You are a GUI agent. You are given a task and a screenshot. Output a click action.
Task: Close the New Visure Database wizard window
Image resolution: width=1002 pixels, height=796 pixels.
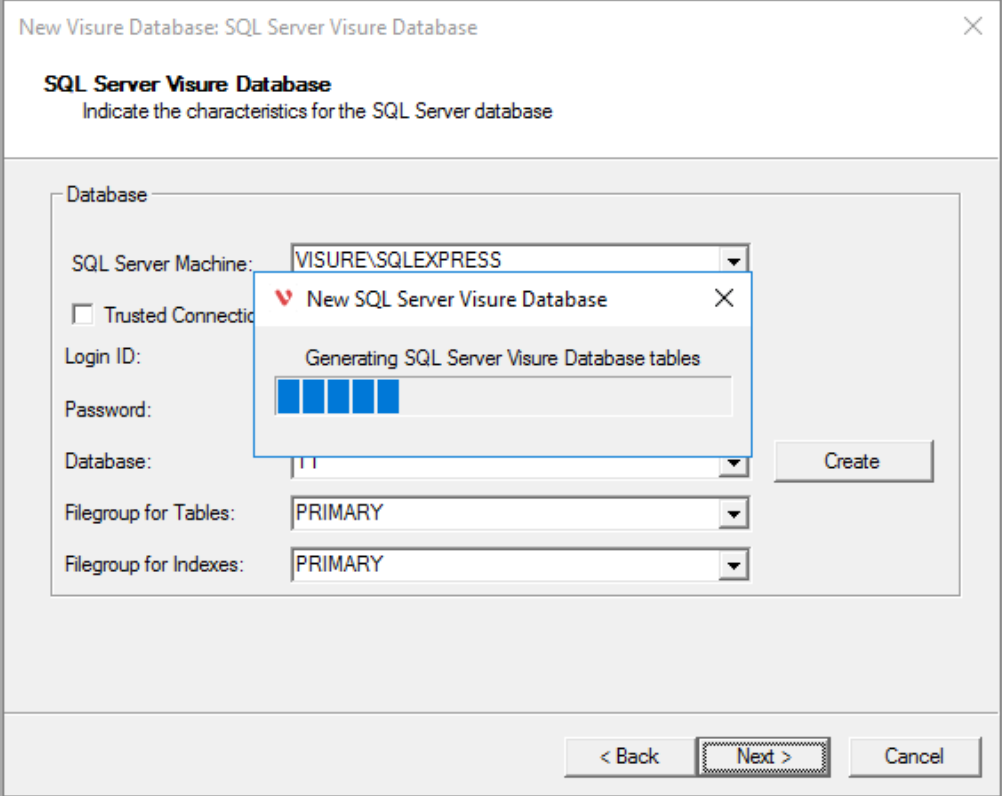coord(973,26)
